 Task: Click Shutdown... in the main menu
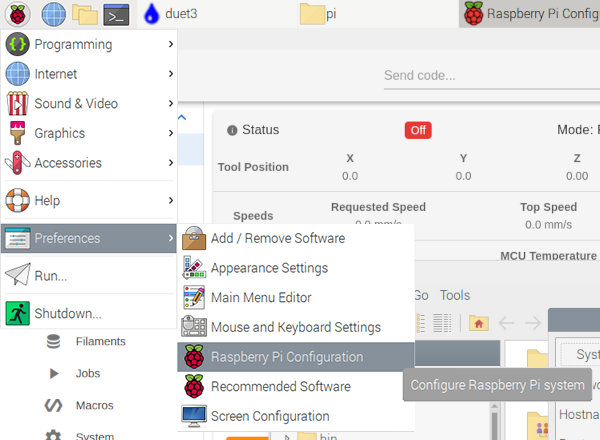click(68, 313)
